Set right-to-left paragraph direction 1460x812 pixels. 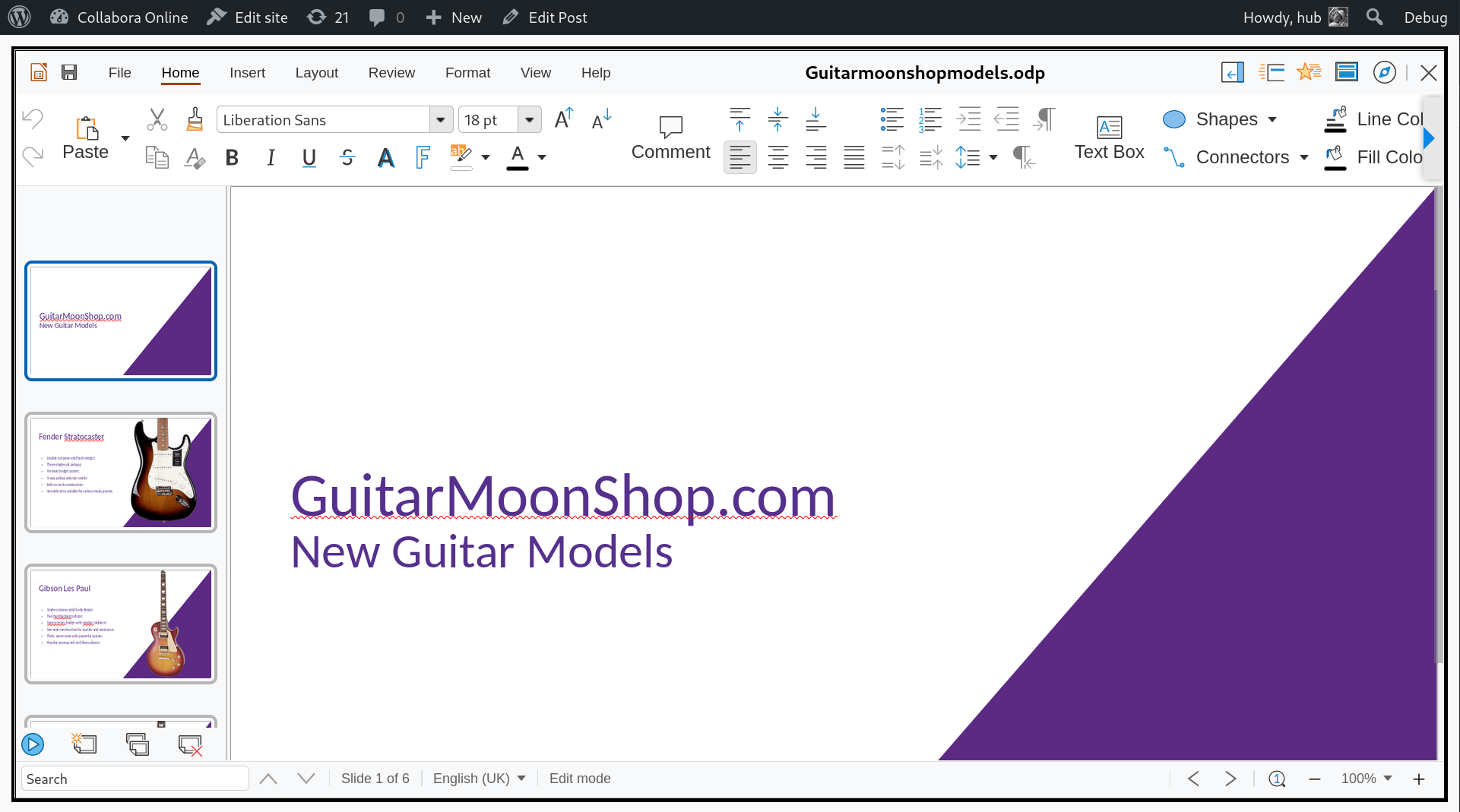[1024, 157]
